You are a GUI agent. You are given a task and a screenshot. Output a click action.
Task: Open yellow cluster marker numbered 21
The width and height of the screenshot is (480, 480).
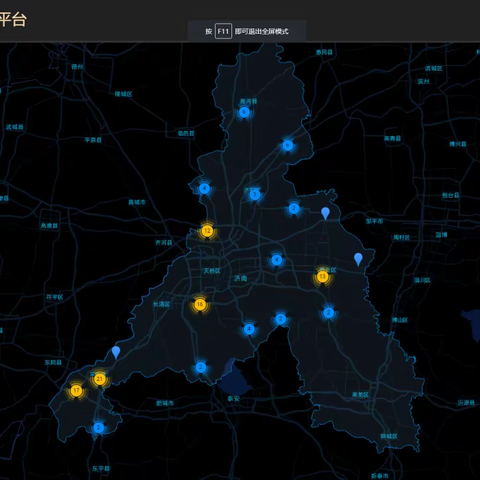click(x=99, y=379)
